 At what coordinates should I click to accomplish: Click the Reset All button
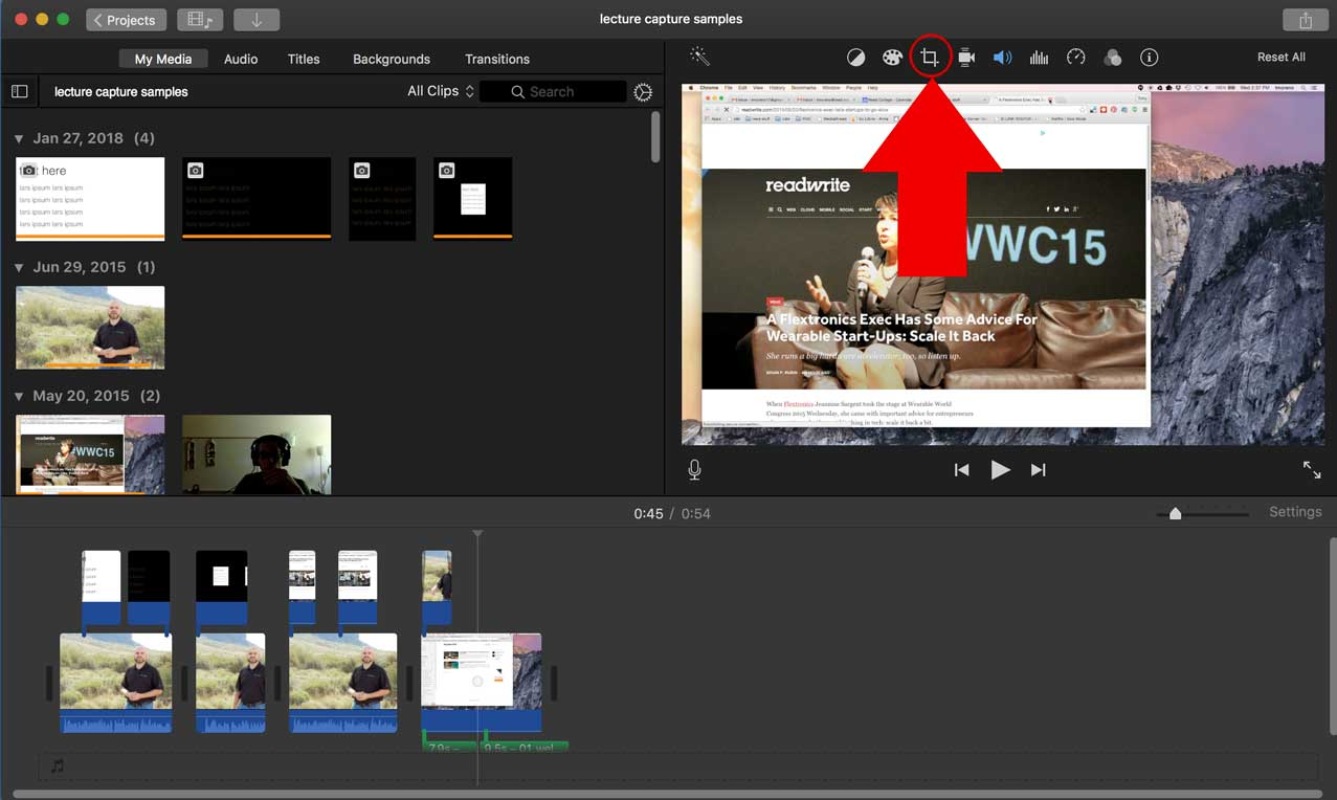1281,57
